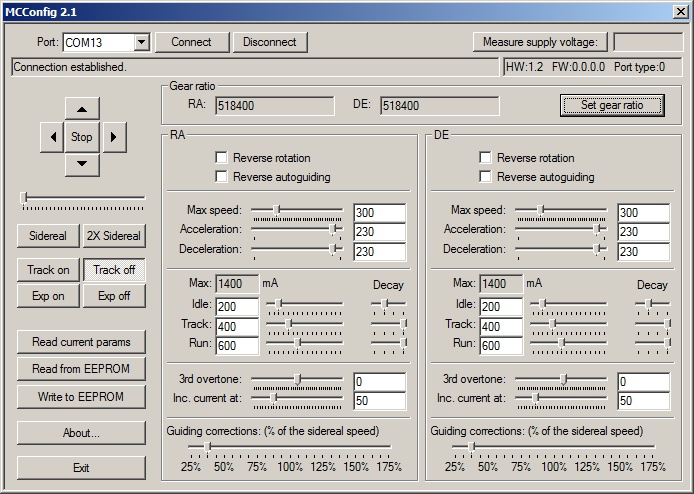Click the Stop button in direction pad
The width and height of the screenshot is (694, 494).
pos(82,137)
